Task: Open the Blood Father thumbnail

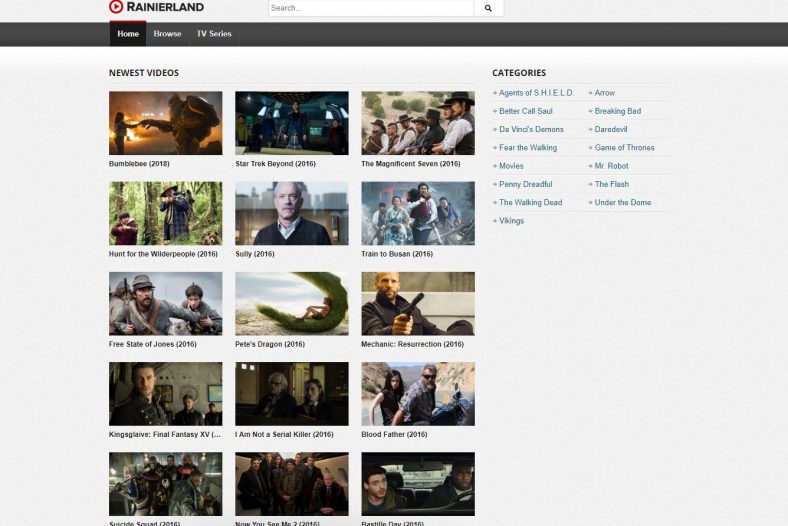Action: pyautogui.click(x=418, y=394)
